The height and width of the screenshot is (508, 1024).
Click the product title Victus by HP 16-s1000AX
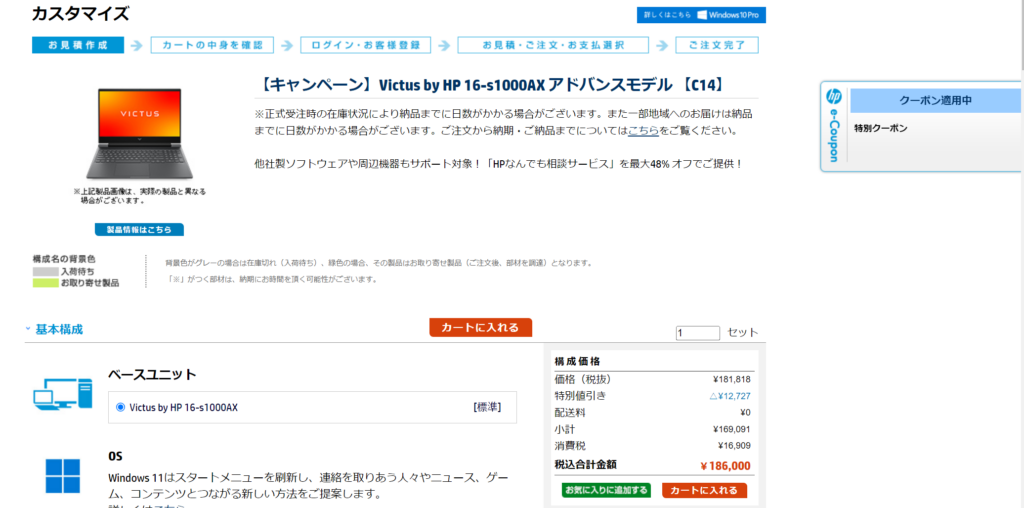point(493,85)
